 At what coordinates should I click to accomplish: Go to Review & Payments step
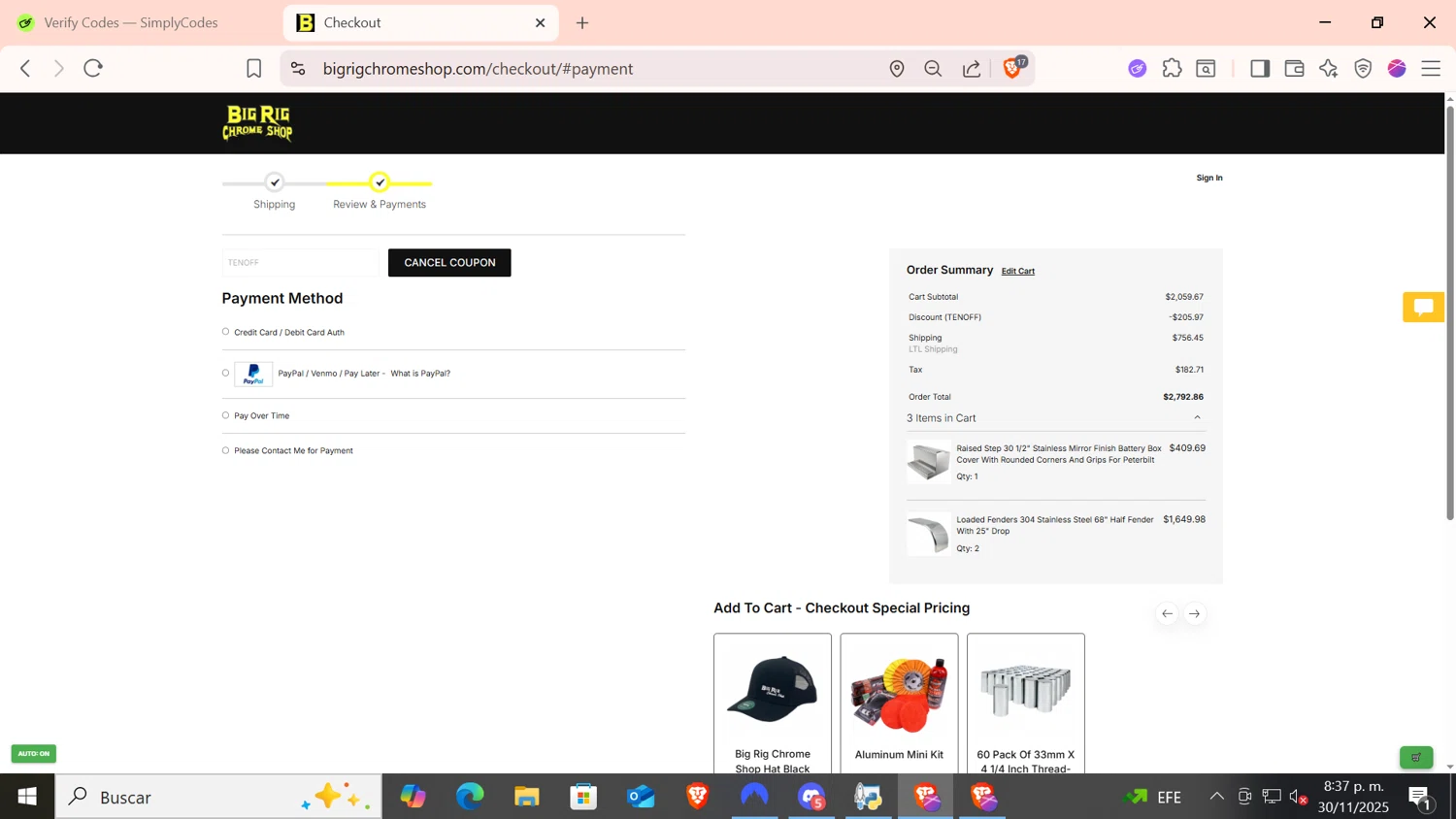point(380,192)
